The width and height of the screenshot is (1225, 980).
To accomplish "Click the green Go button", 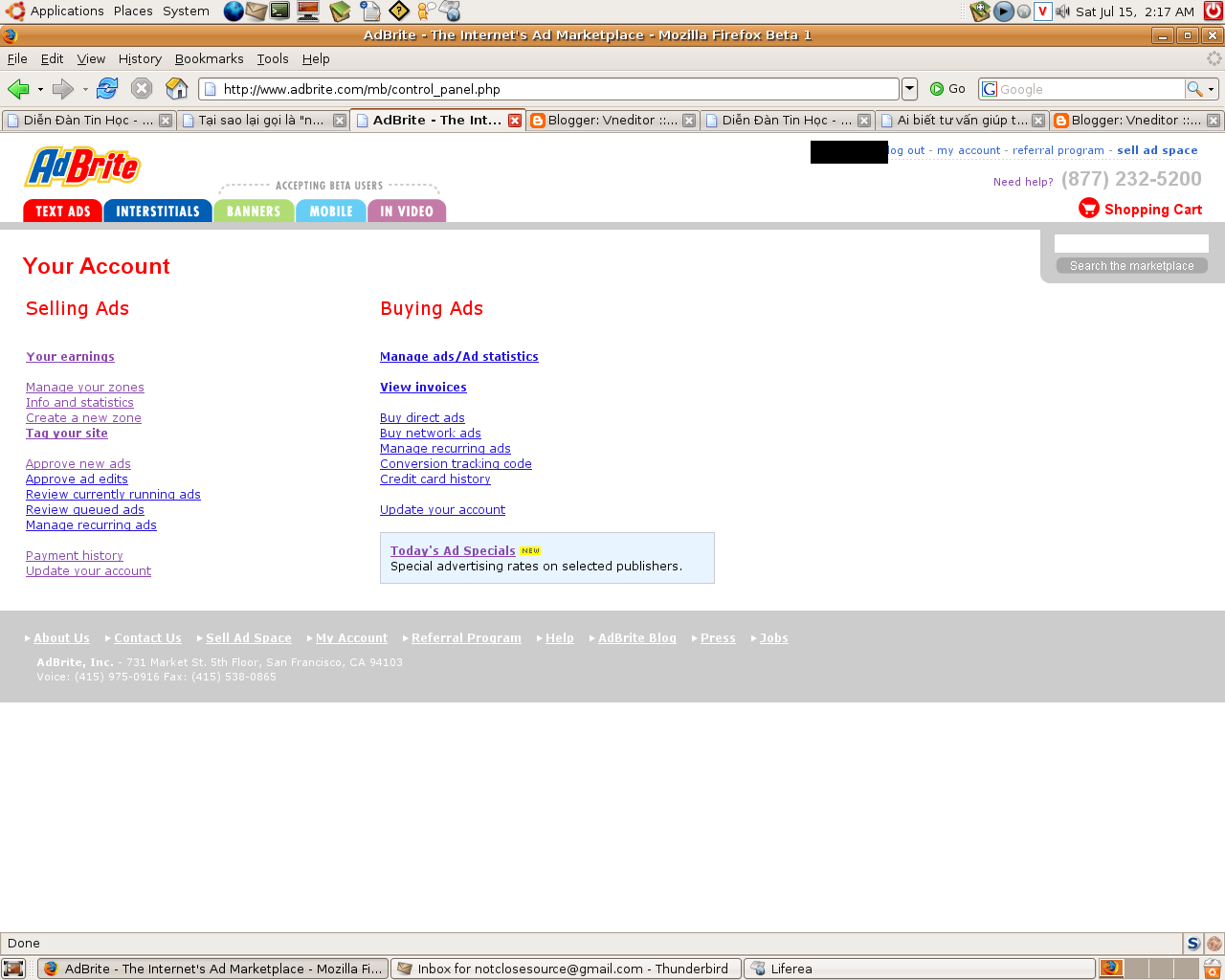I will pos(947,89).
